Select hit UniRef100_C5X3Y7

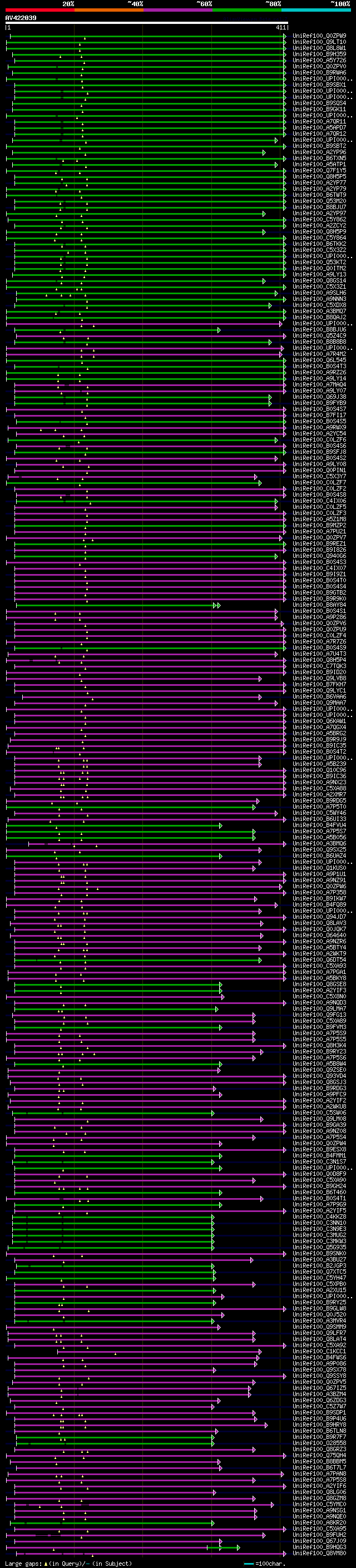coord(319,477)
